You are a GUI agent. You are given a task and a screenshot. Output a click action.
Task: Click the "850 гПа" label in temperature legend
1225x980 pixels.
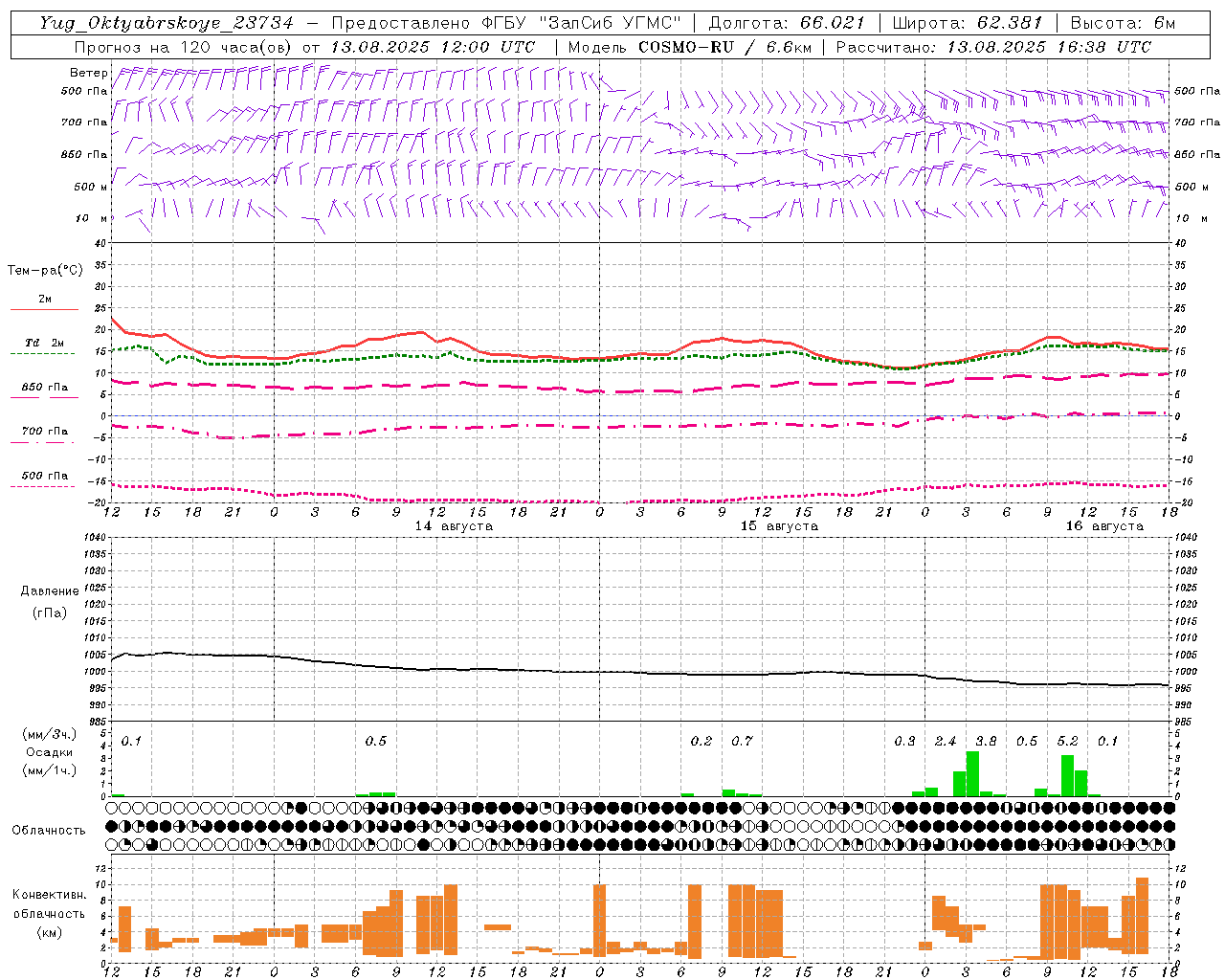[x=44, y=388]
